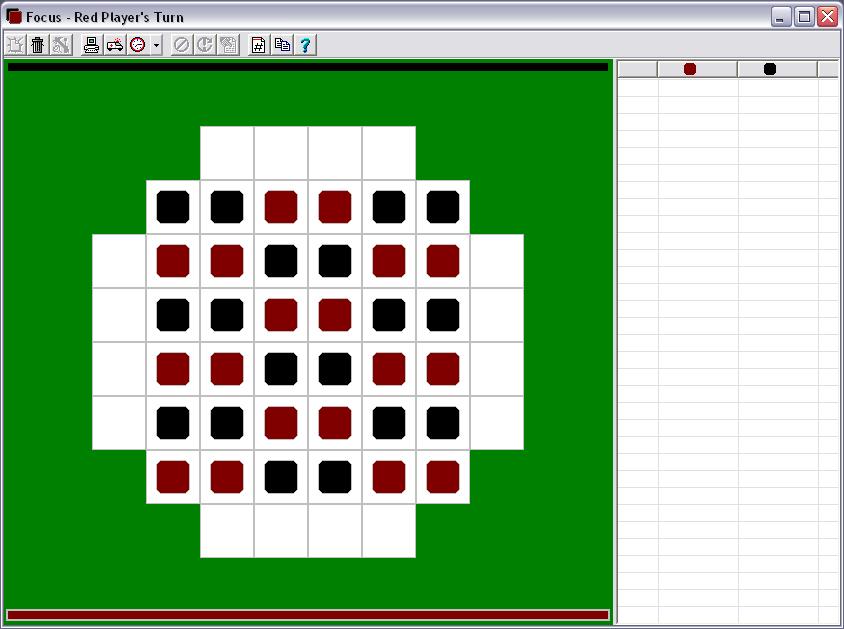Select right black piece in bottom piece row
This screenshot has height=629, width=844.
click(335, 477)
